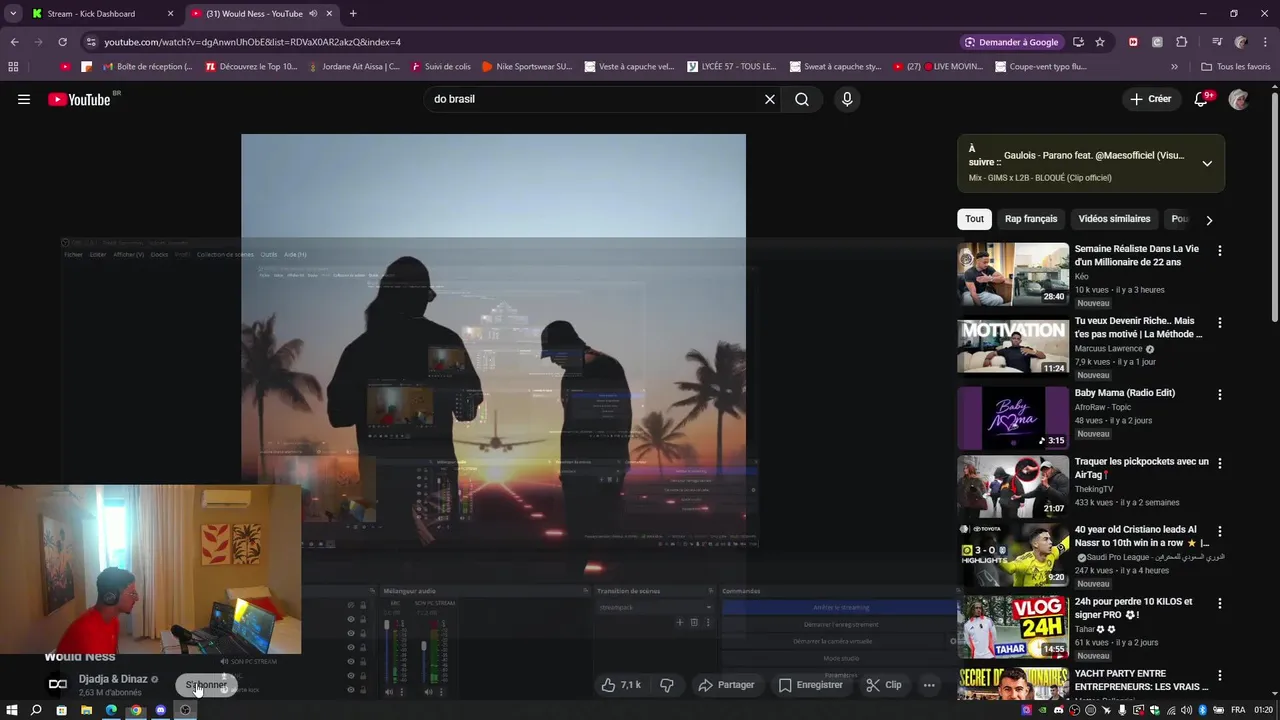Open the Chrome tab search dropdown

point(12,14)
